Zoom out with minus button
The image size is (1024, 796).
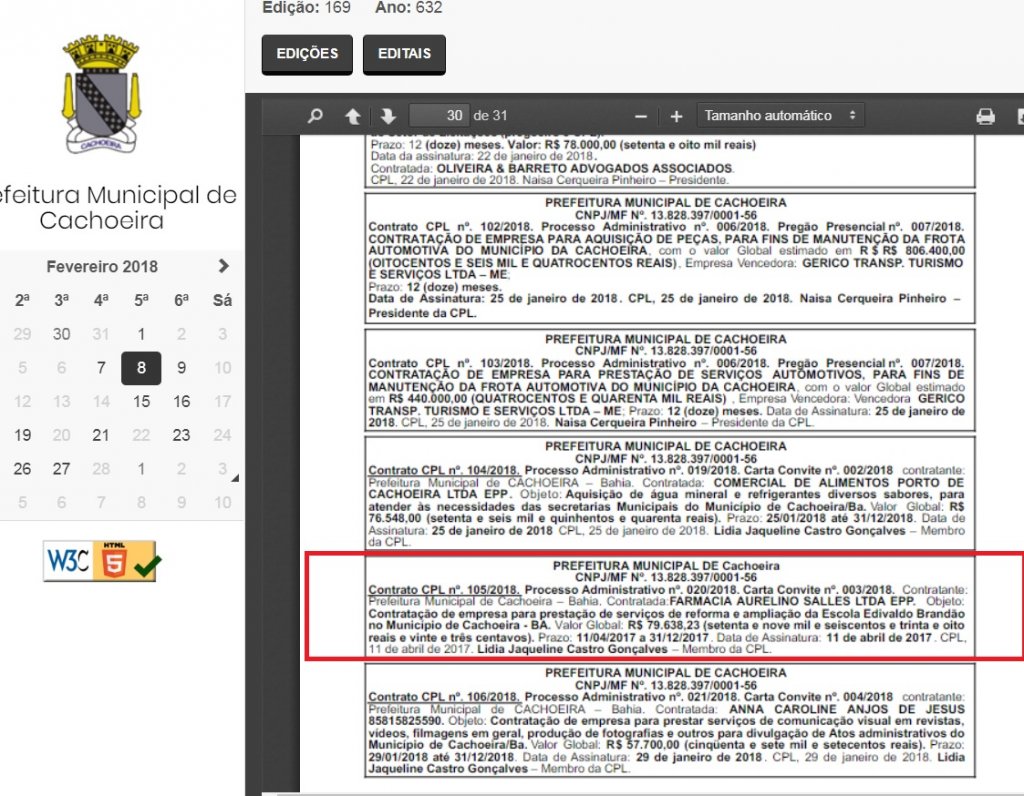pyautogui.click(x=641, y=116)
